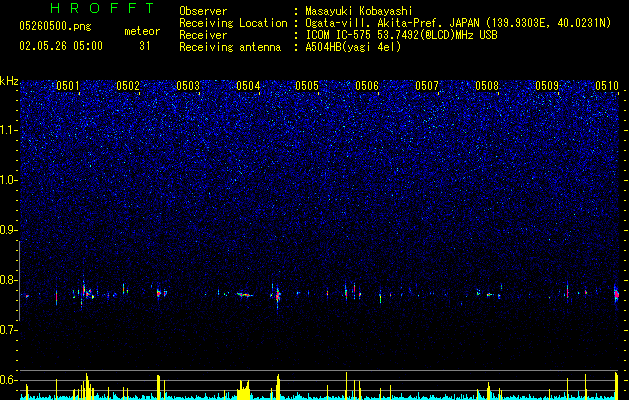
Task: Click the 0507 time marker
Action: 427,86
